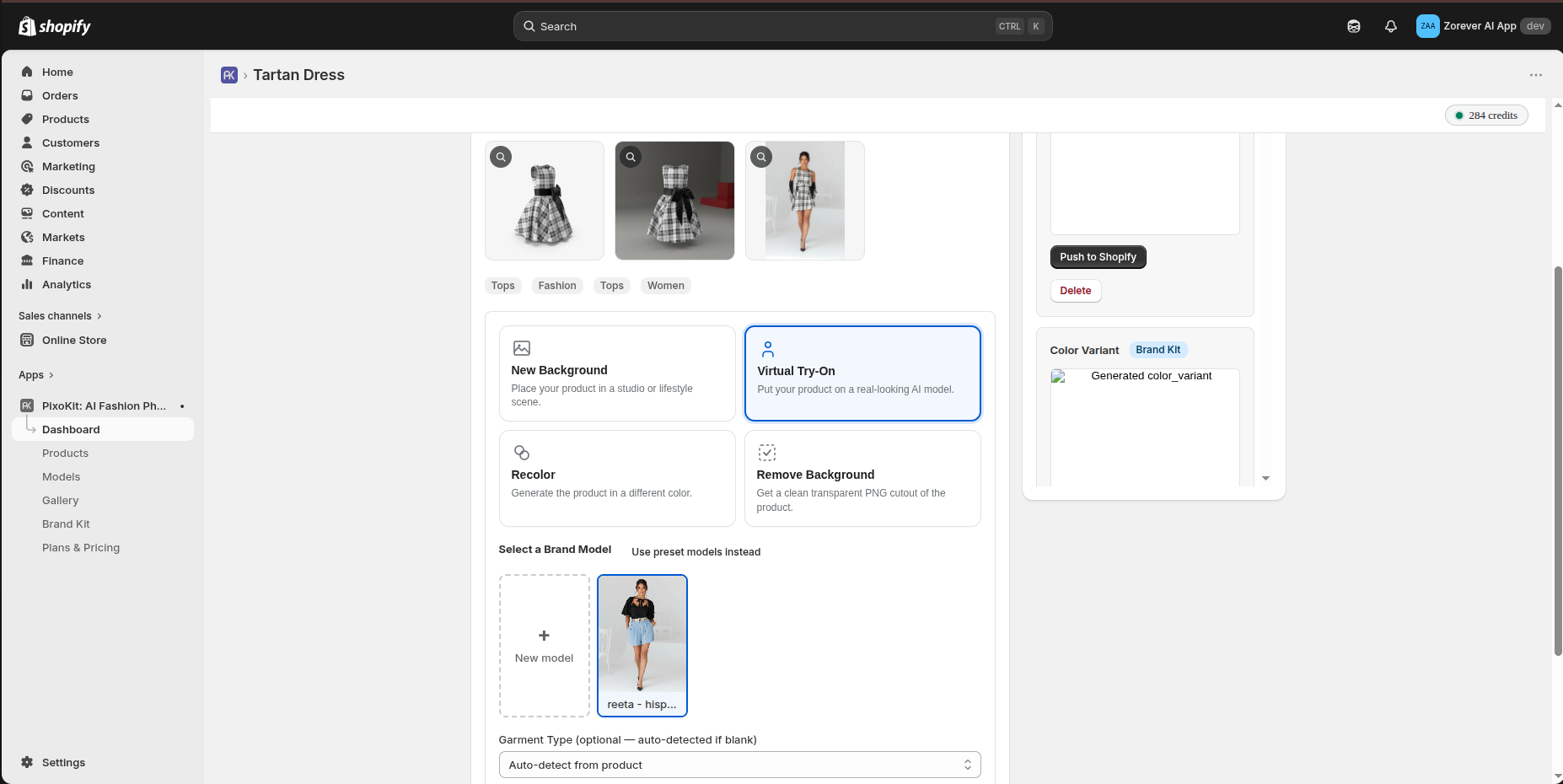Image resolution: width=1563 pixels, height=784 pixels.
Task: Expand the Apps section
Action: 36,375
